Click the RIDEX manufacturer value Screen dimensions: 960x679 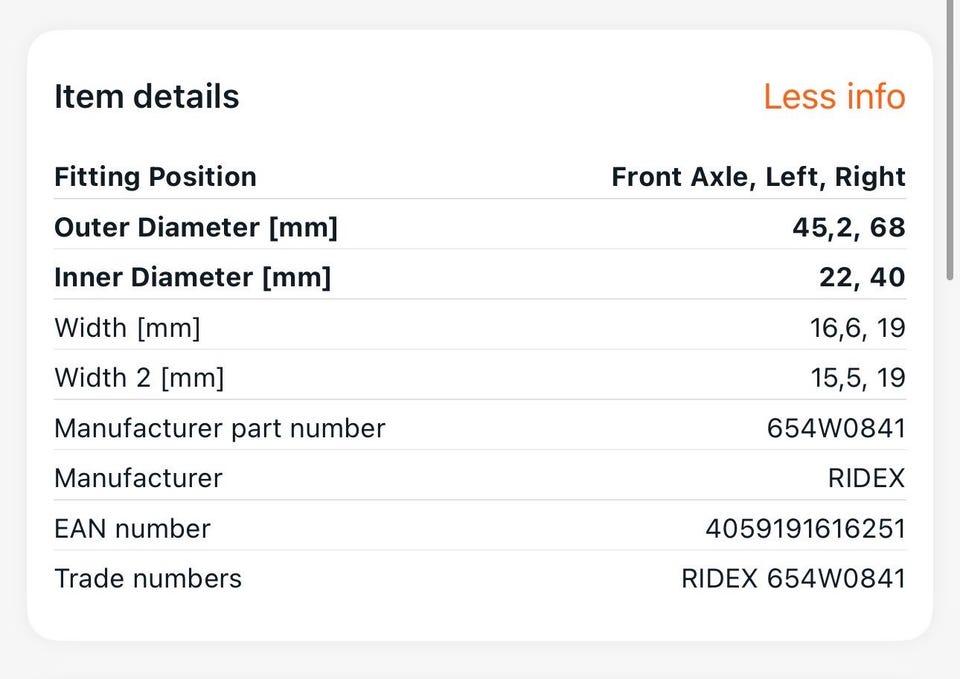[x=866, y=478]
